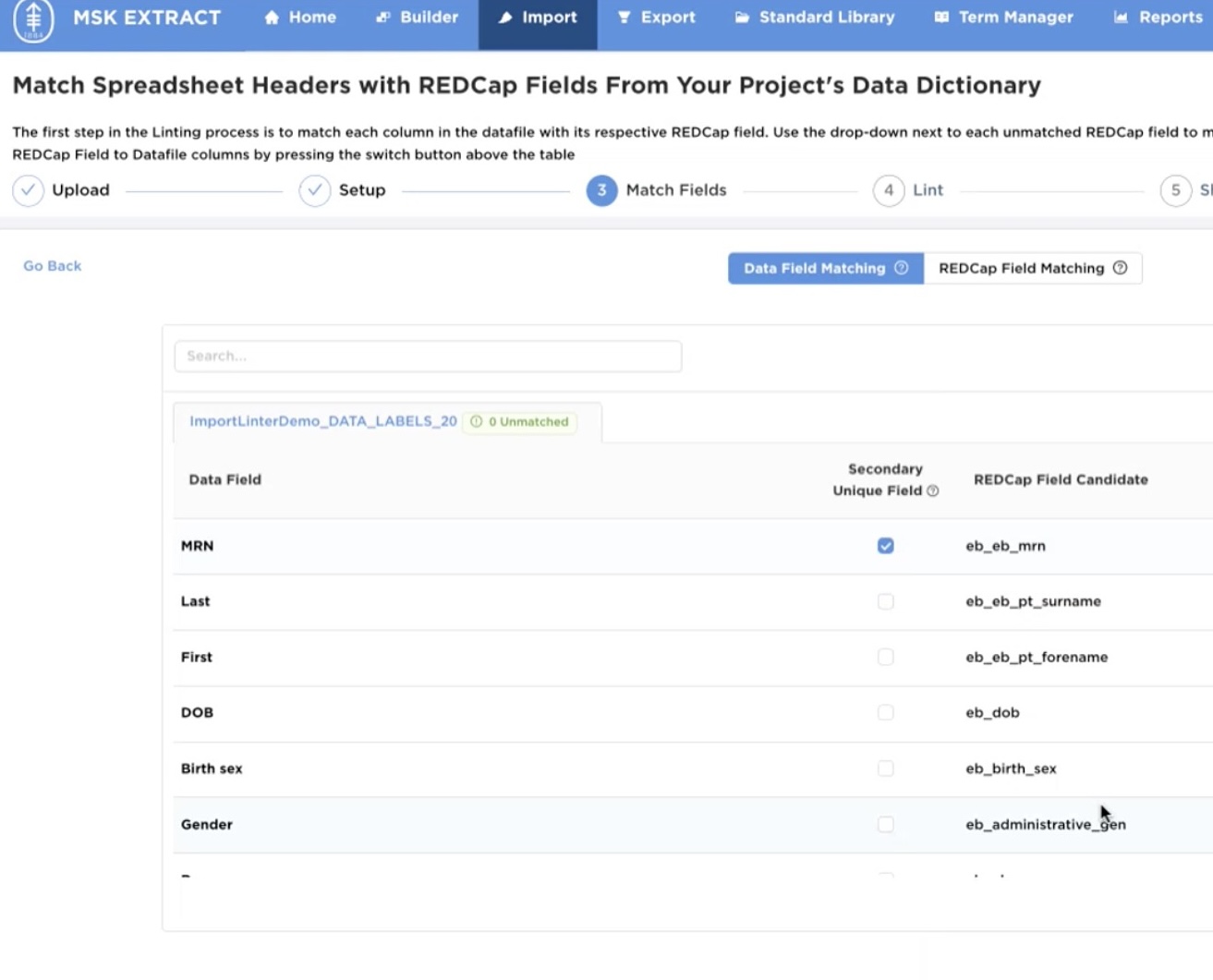This screenshot has width=1213, height=980.
Task: Click the help icon beside Data Field Matching
Action: click(x=901, y=268)
